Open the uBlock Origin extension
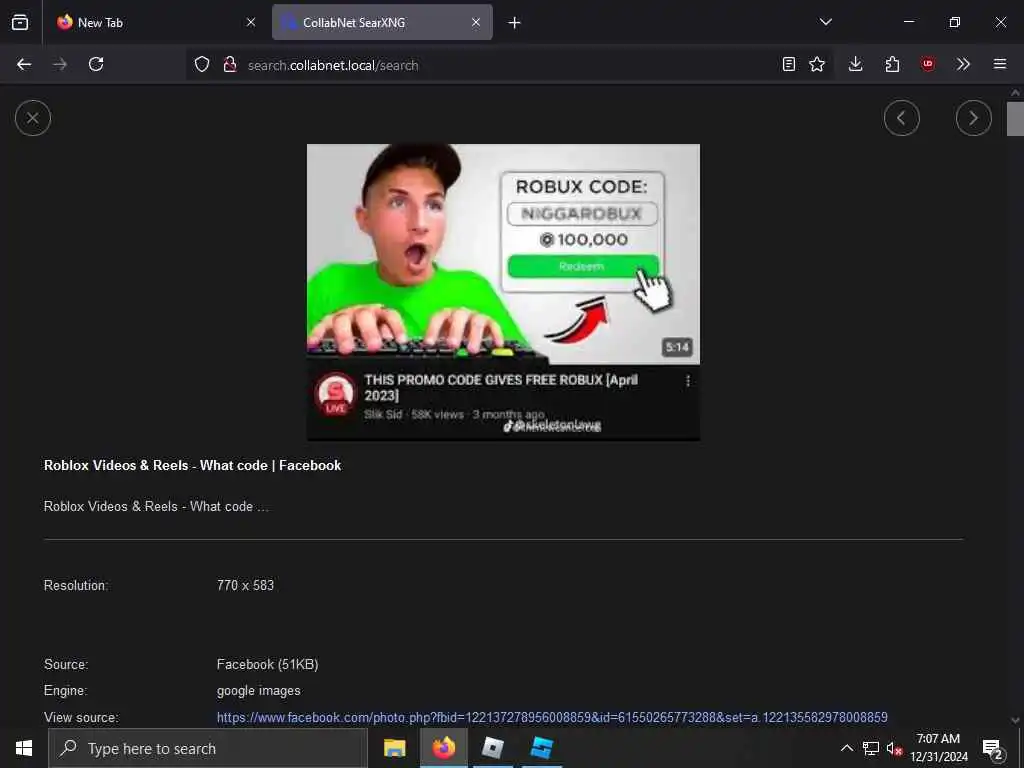The image size is (1024, 768). (928, 64)
